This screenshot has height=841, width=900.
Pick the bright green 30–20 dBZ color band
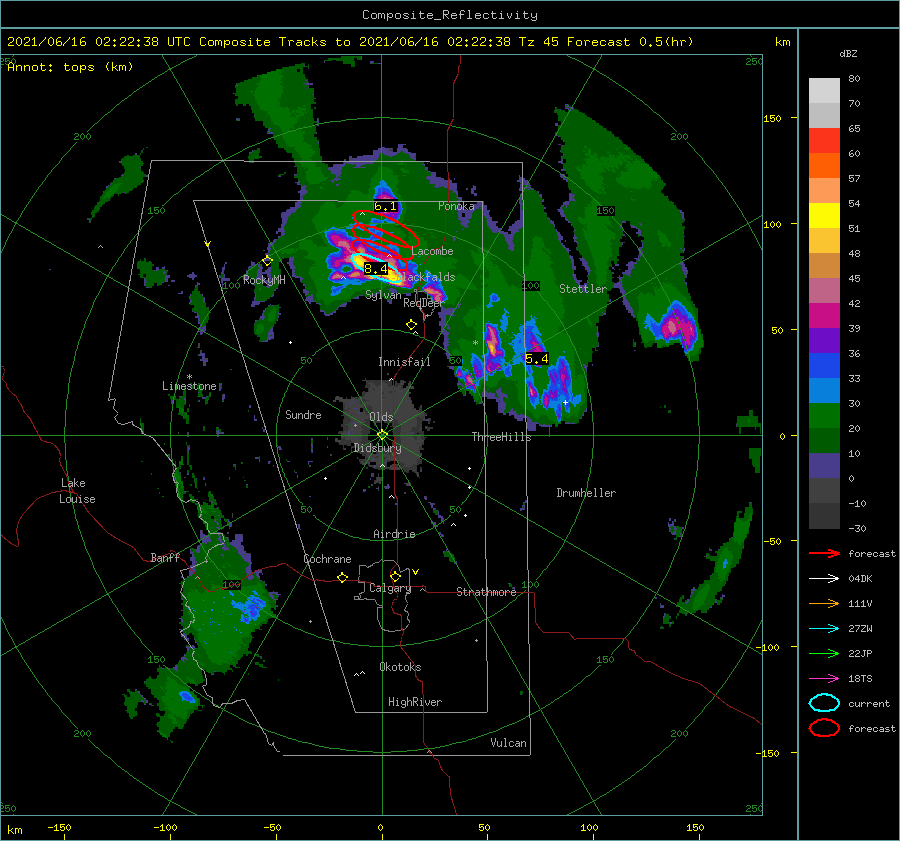coord(824,416)
